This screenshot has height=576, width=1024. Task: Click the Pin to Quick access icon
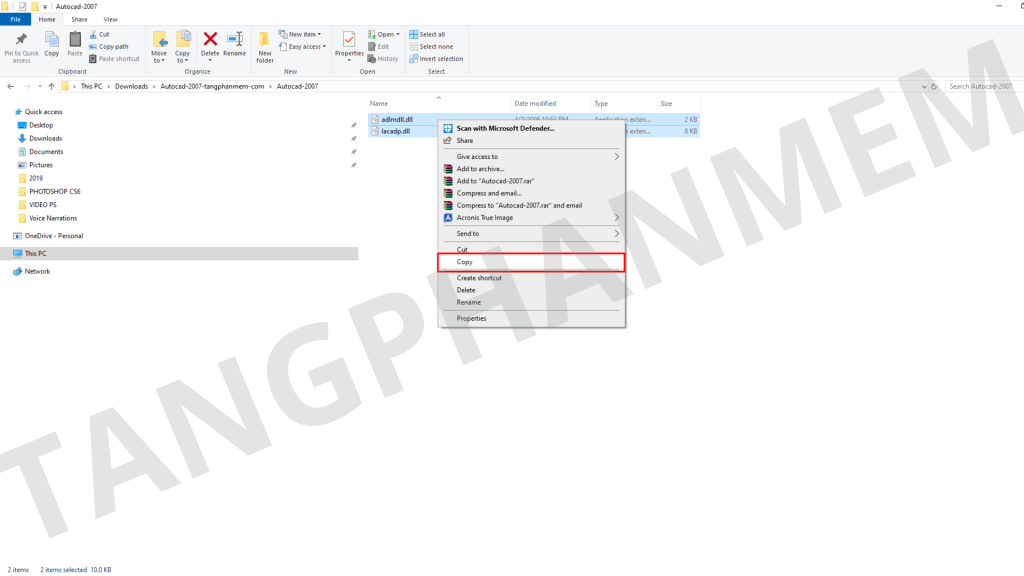[x=21, y=40]
